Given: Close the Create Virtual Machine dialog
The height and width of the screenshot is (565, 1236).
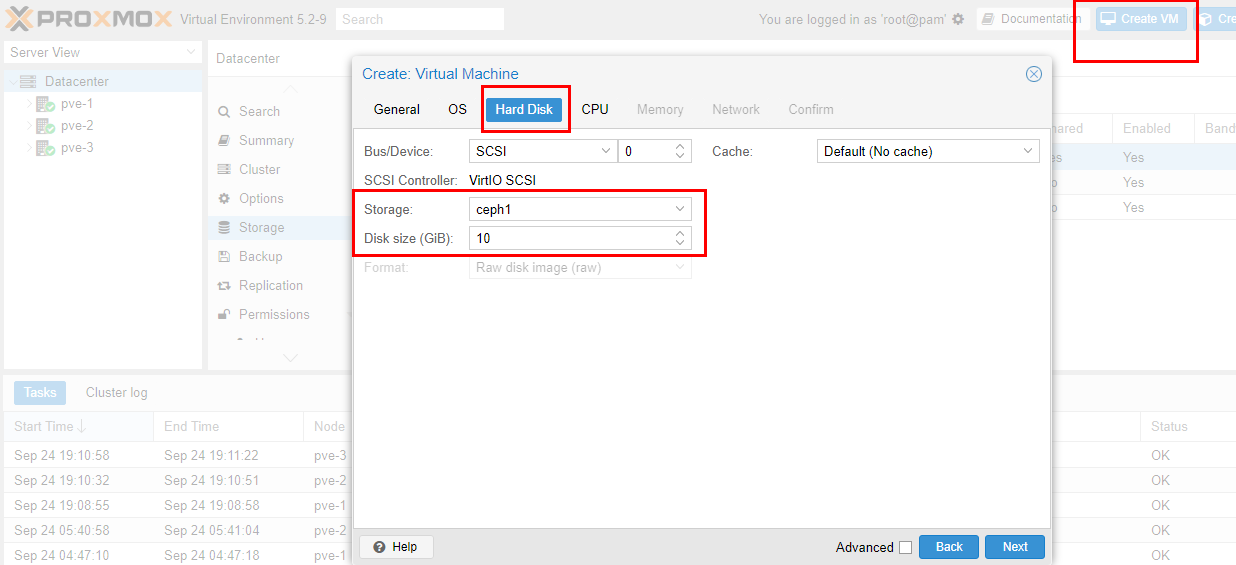Looking at the screenshot, I should pyautogui.click(x=1034, y=74).
